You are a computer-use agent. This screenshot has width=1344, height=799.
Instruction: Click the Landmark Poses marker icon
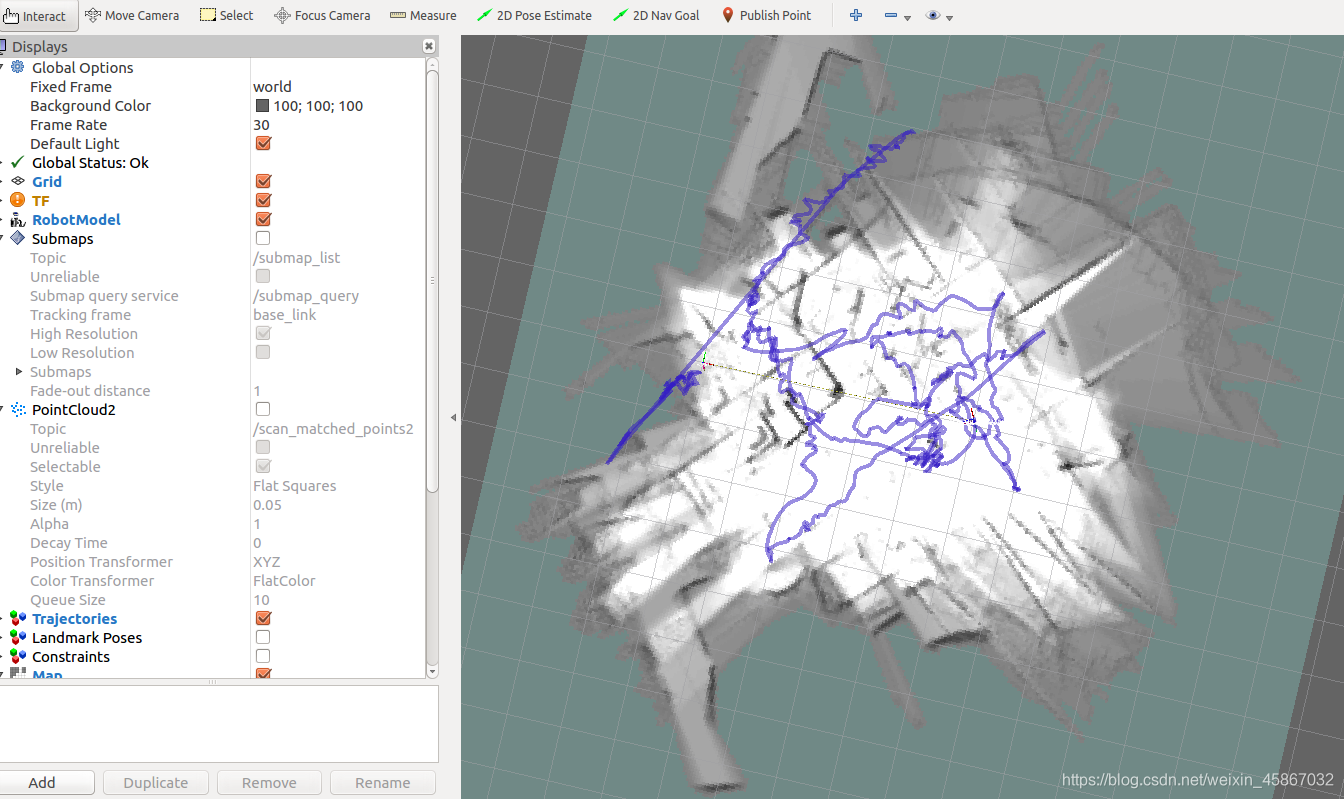coord(17,637)
